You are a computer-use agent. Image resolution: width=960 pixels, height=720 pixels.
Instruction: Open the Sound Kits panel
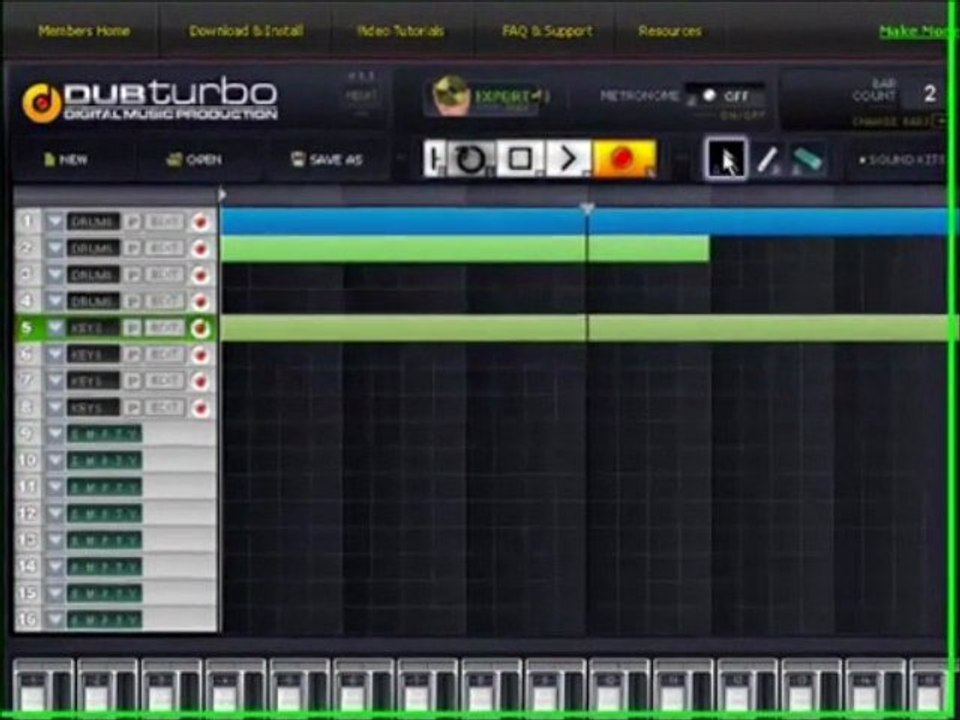(x=901, y=160)
